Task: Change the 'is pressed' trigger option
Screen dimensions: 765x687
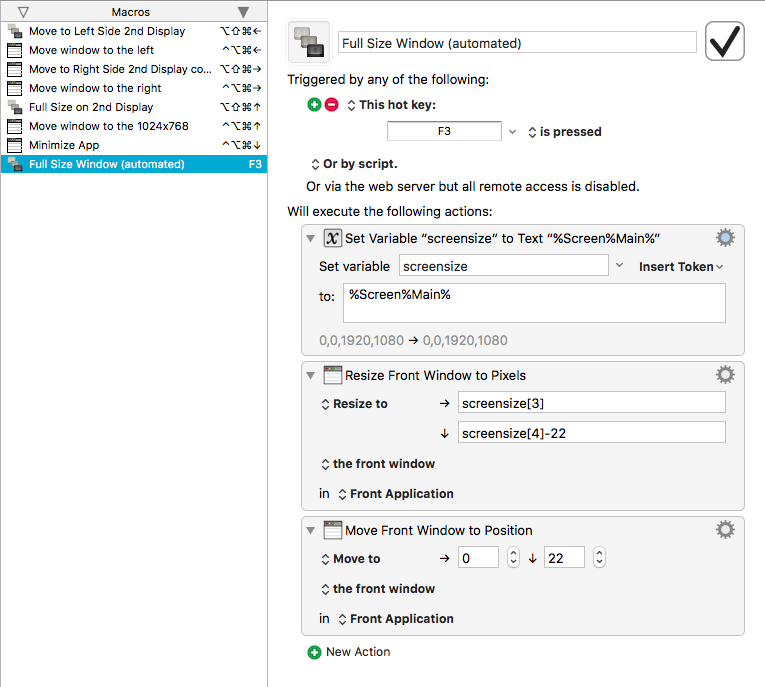Action: click(x=565, y=132)
